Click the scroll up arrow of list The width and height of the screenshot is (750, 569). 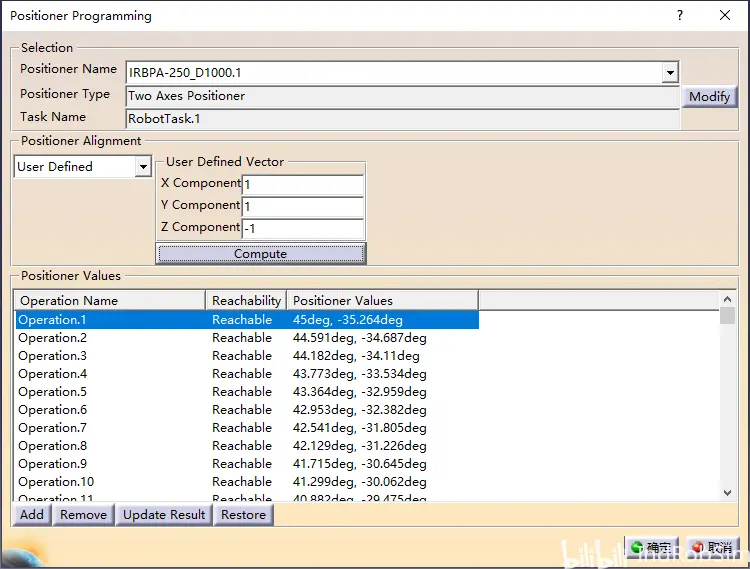(x=728, y=299)
